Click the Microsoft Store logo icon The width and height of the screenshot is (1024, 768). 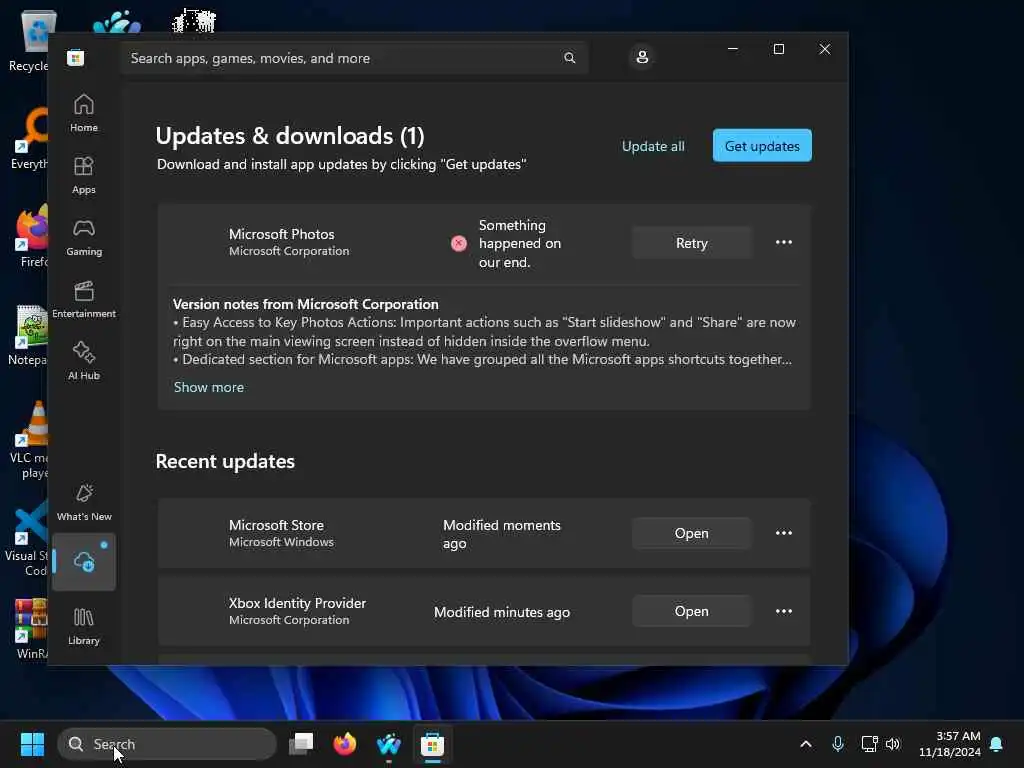(76, 58)
